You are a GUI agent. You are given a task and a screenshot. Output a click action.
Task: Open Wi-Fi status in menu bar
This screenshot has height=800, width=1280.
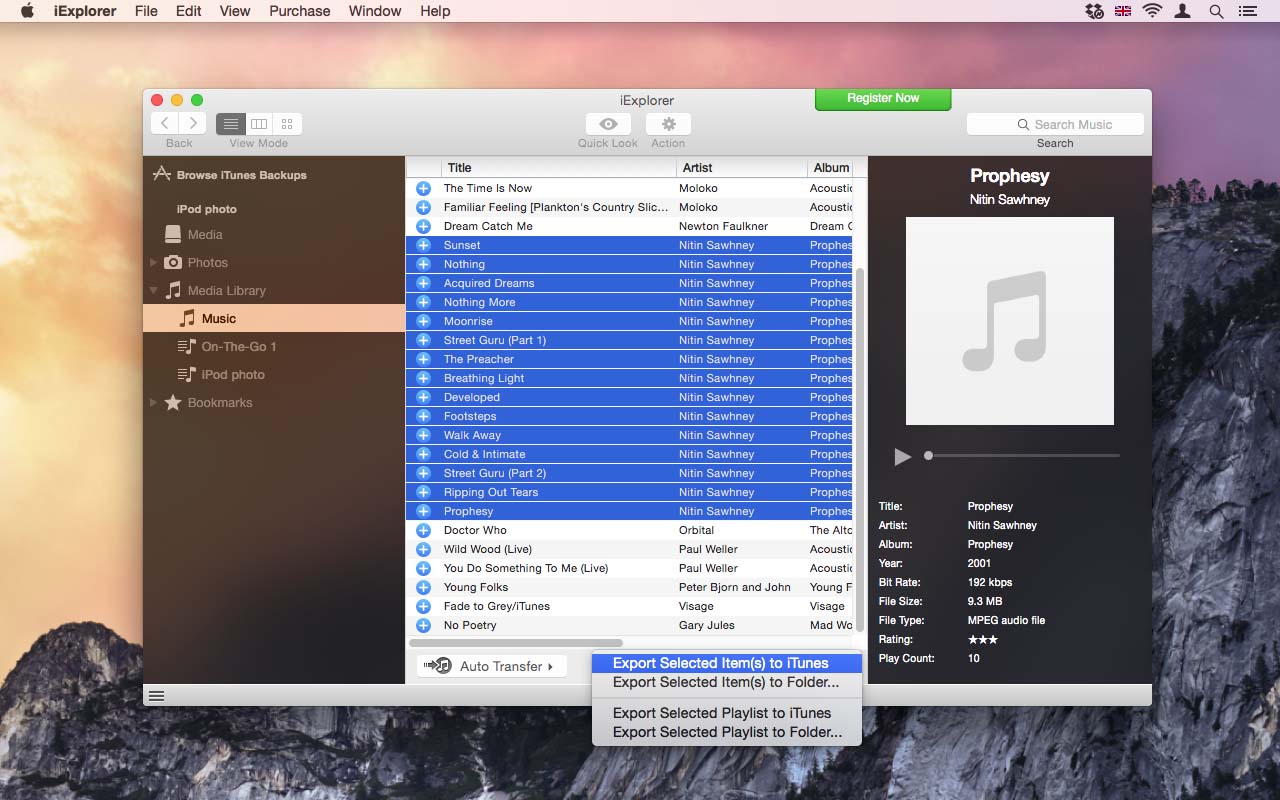tap(1152, 11)
